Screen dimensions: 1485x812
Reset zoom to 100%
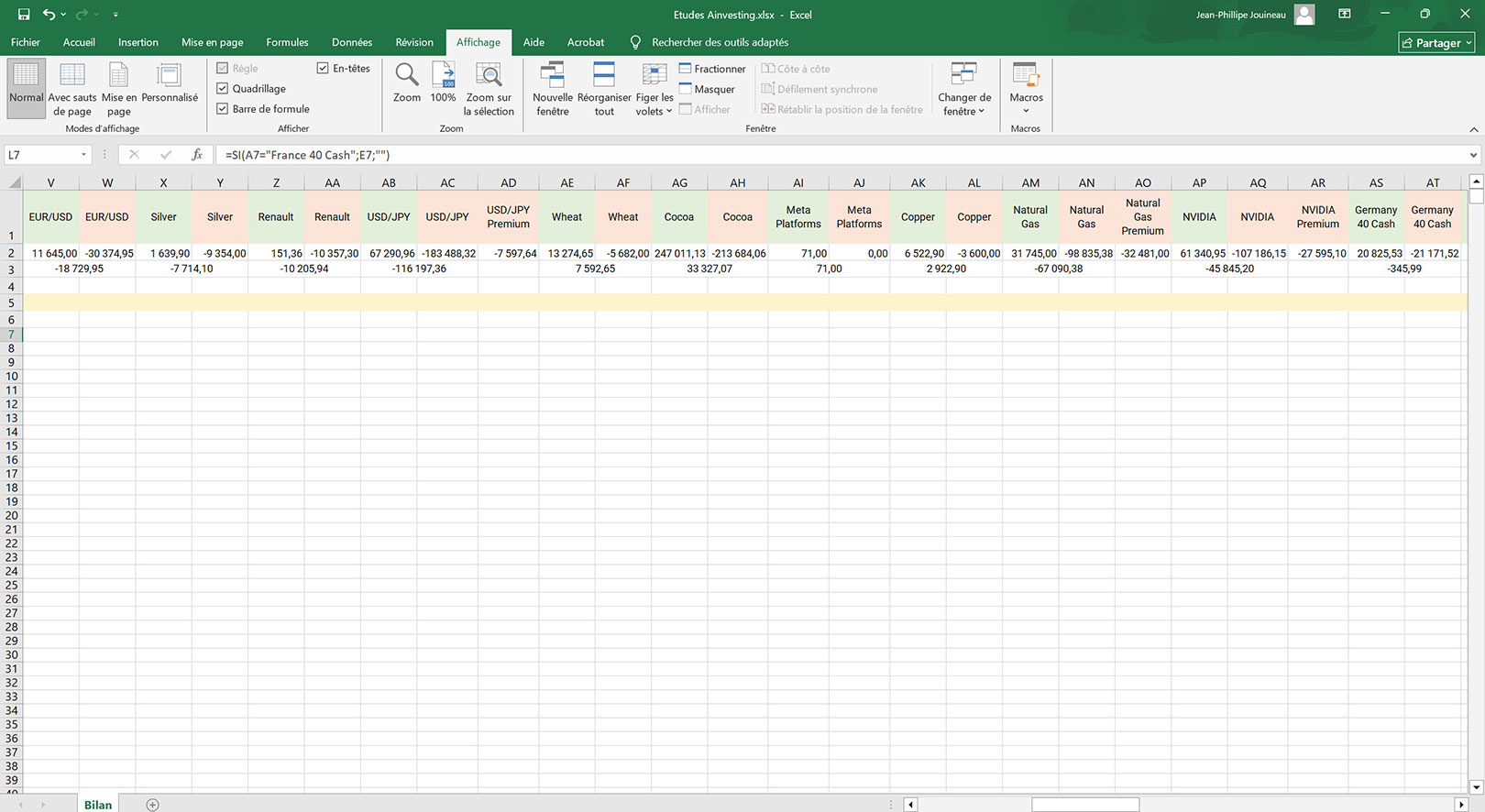[443, 75]
